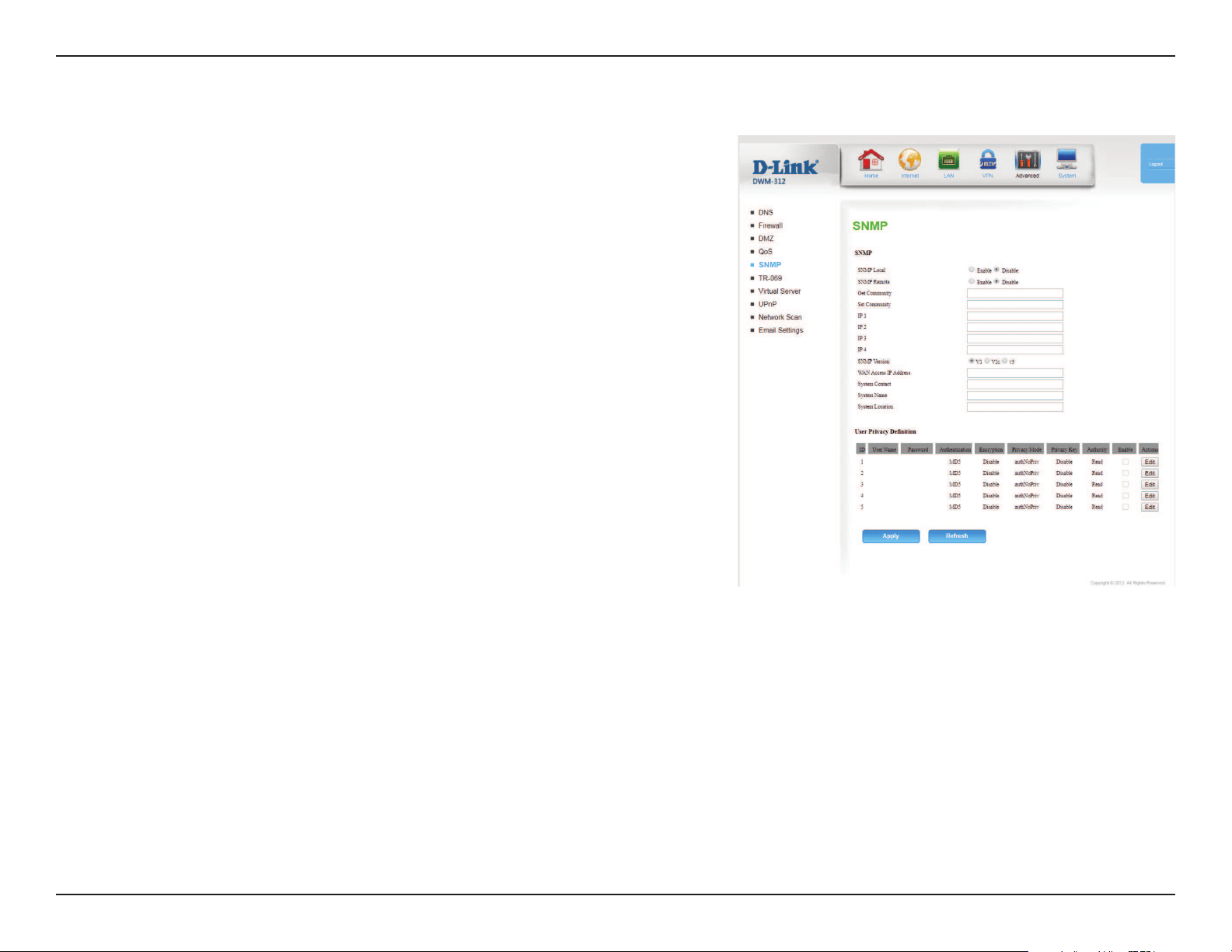Tick the Enable checkbox for user 5
This screenshot has width=1232, height=952.
(1125, 507)
